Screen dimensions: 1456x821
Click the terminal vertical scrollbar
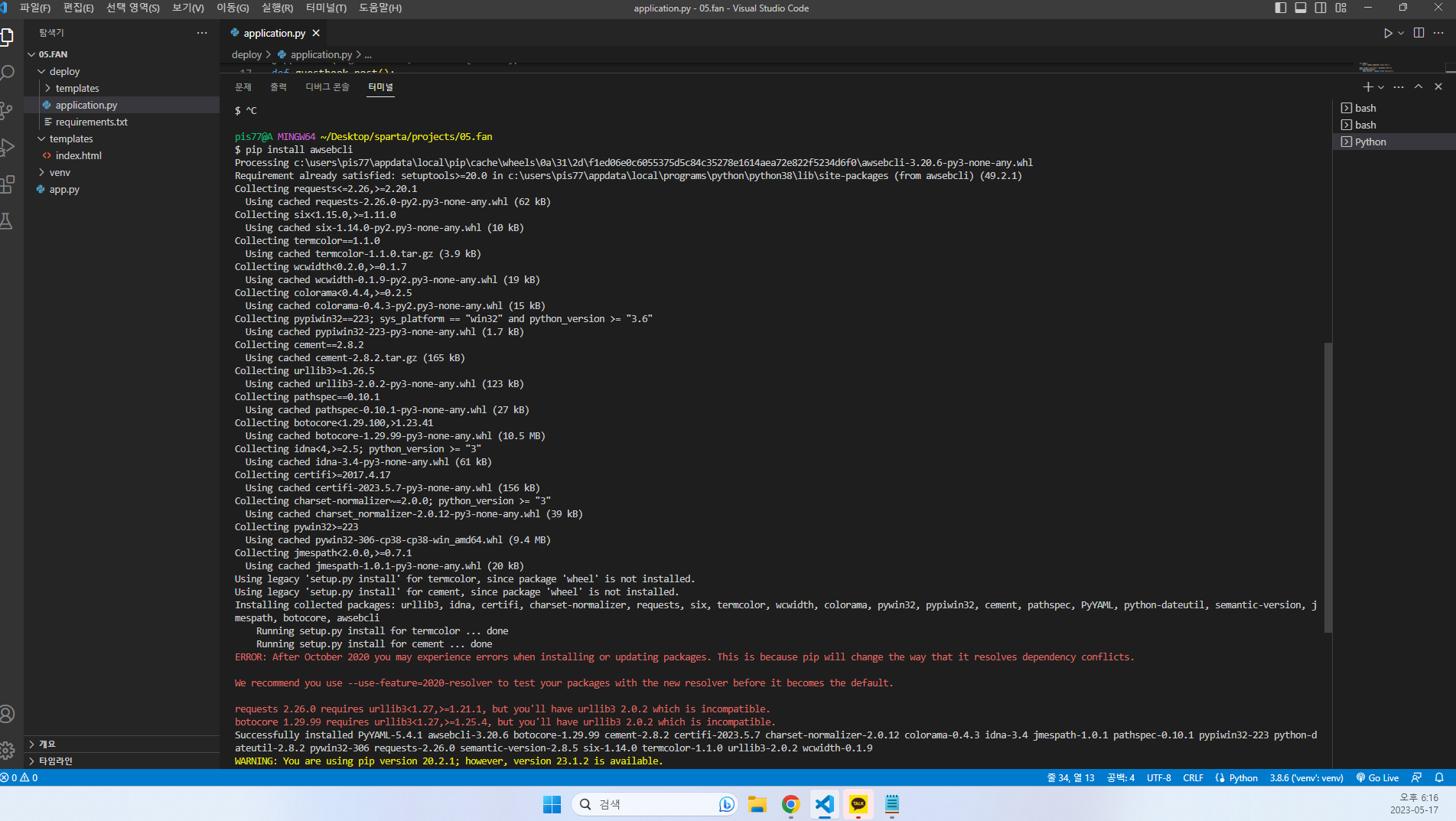tap(1328, 487)
